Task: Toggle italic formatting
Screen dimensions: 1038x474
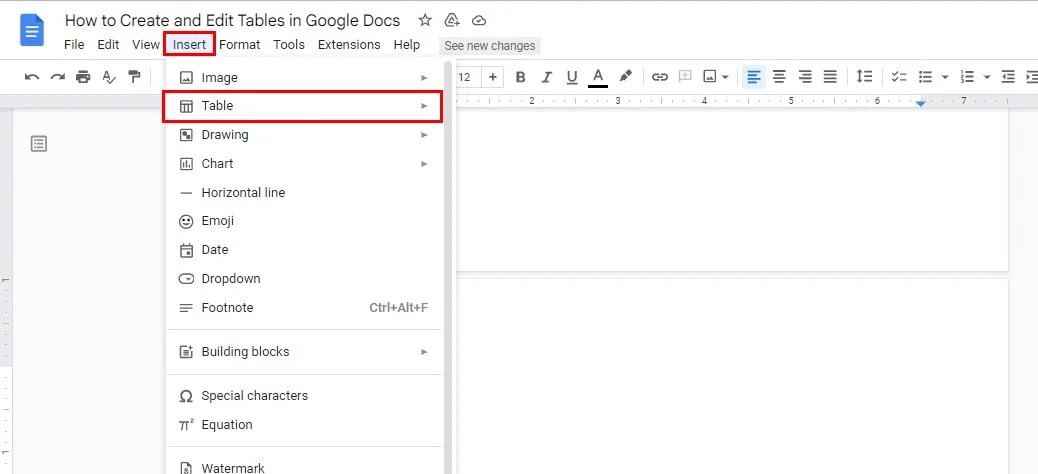Action: [x=546, y=77]
